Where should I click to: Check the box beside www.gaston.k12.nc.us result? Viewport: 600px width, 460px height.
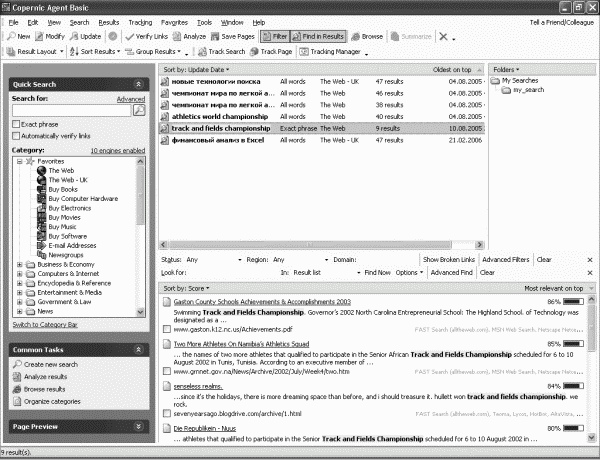[167, 329]
